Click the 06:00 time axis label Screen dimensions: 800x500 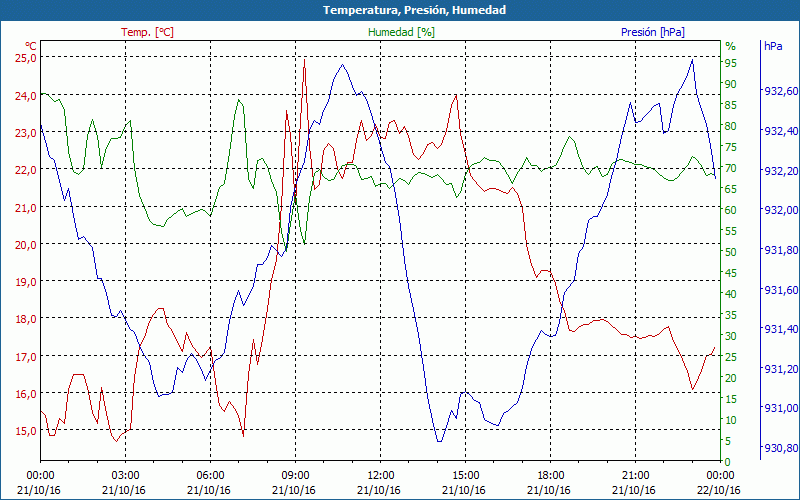coord(210,476)
